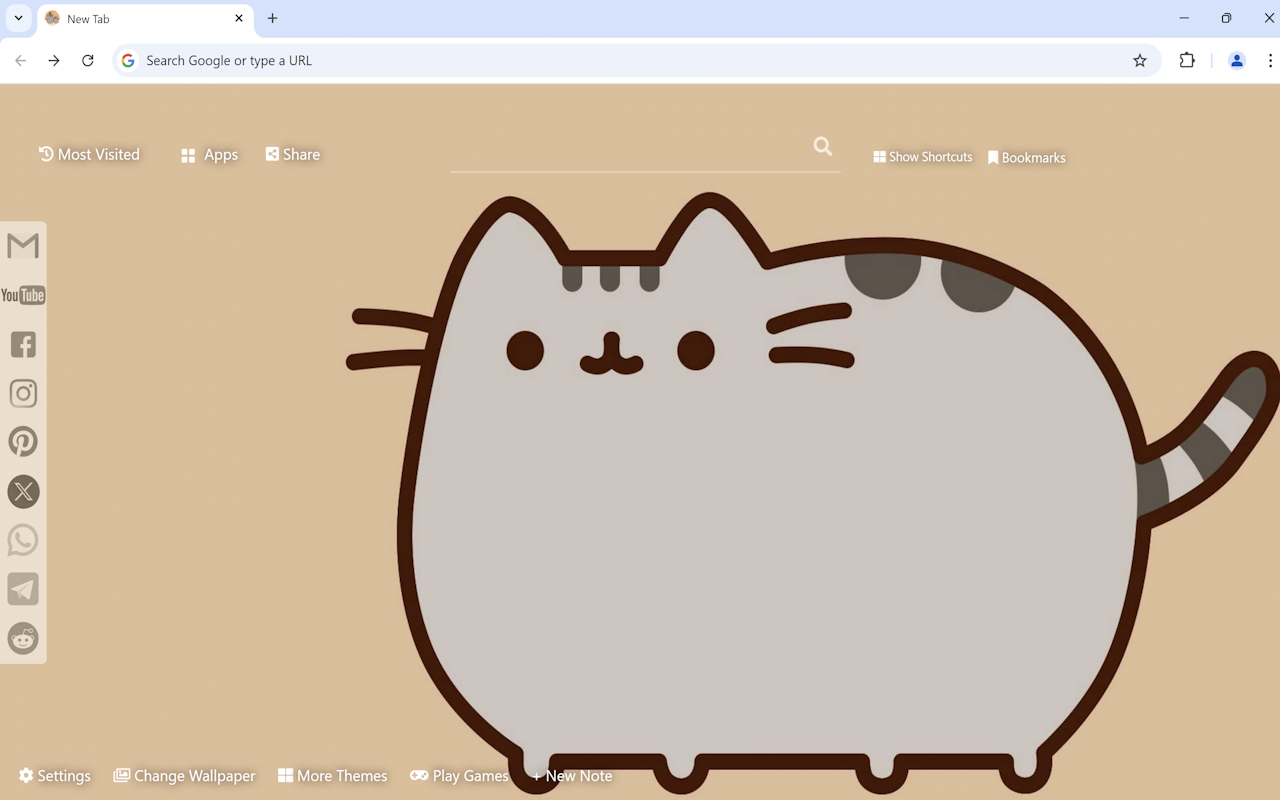Open the Facebook sidebar shortcut

pos(23,344)
